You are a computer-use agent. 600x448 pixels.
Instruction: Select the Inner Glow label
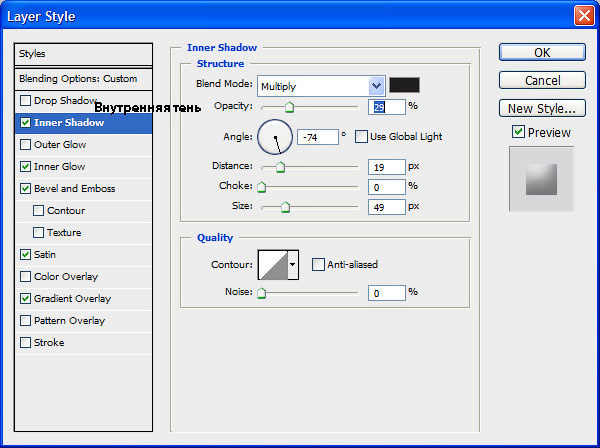pos(59,166)
